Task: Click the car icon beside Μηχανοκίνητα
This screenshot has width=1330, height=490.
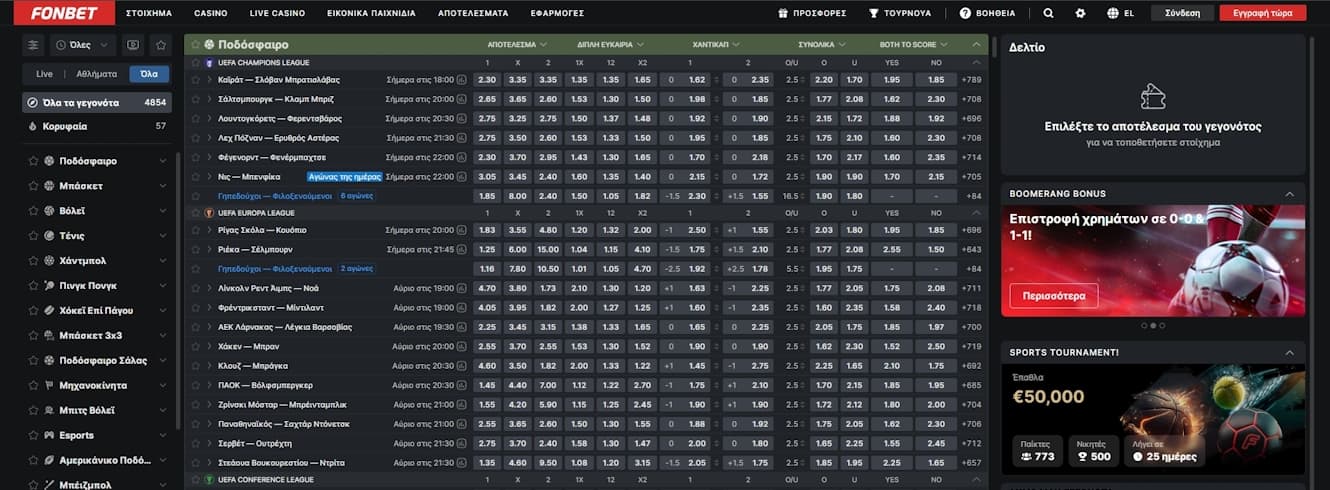Action: click(x=48, y=385)
